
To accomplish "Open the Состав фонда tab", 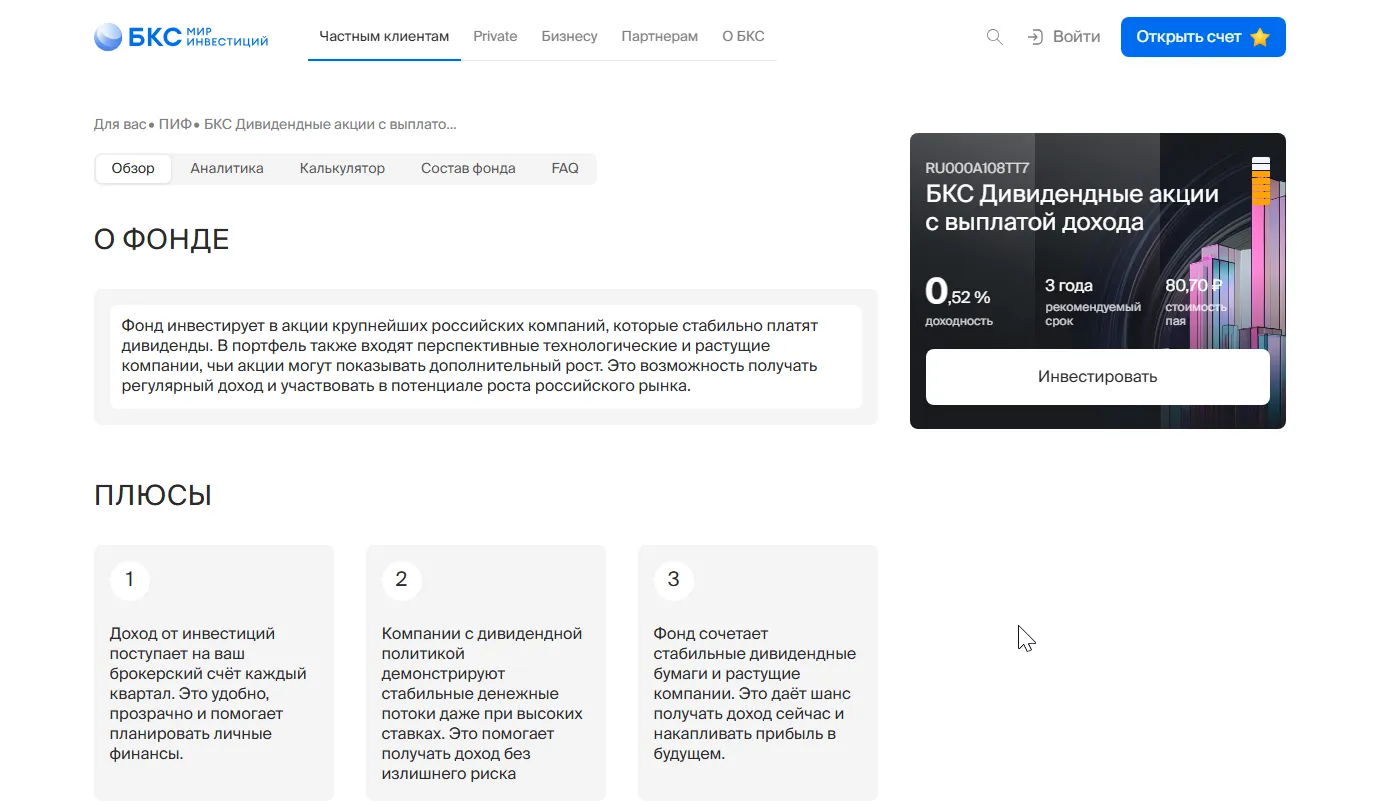I will pos(468,168).
